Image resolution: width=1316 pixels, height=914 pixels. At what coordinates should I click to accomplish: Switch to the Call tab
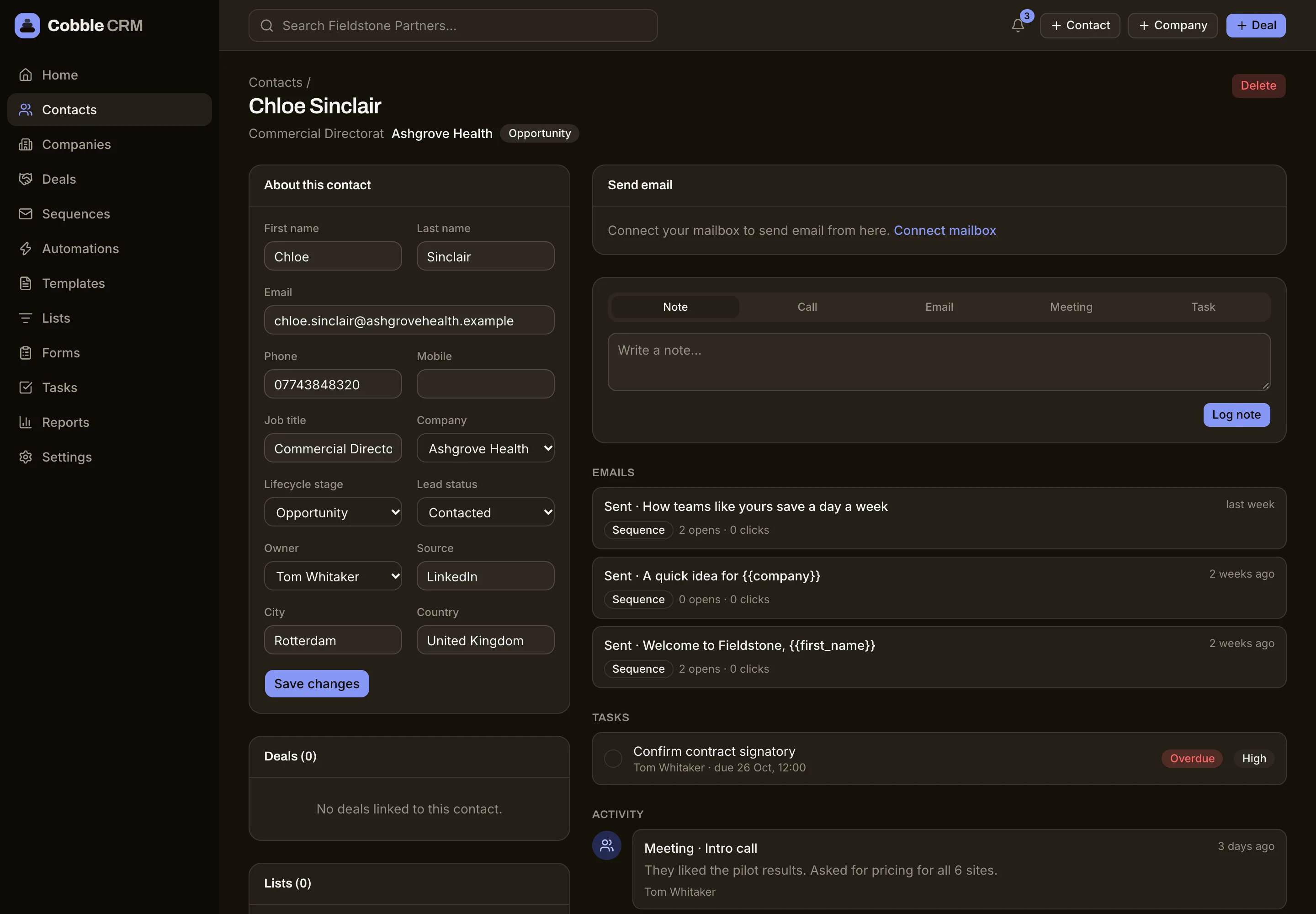click(x=807, y=307)
